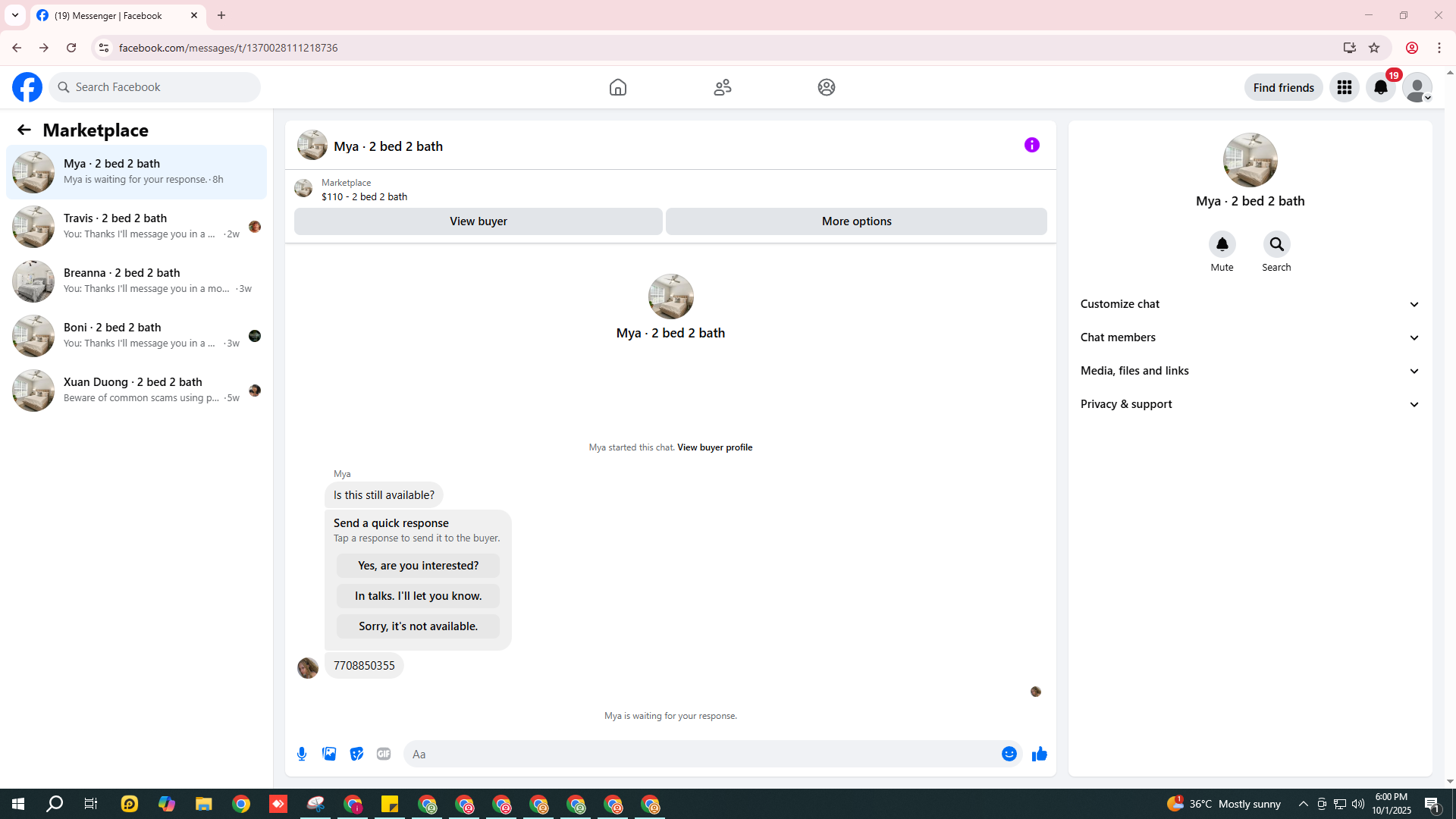This screenshot has width=1456, height=819.
Task: Expand the Chat members section
Action: [x=1250, y=337]
